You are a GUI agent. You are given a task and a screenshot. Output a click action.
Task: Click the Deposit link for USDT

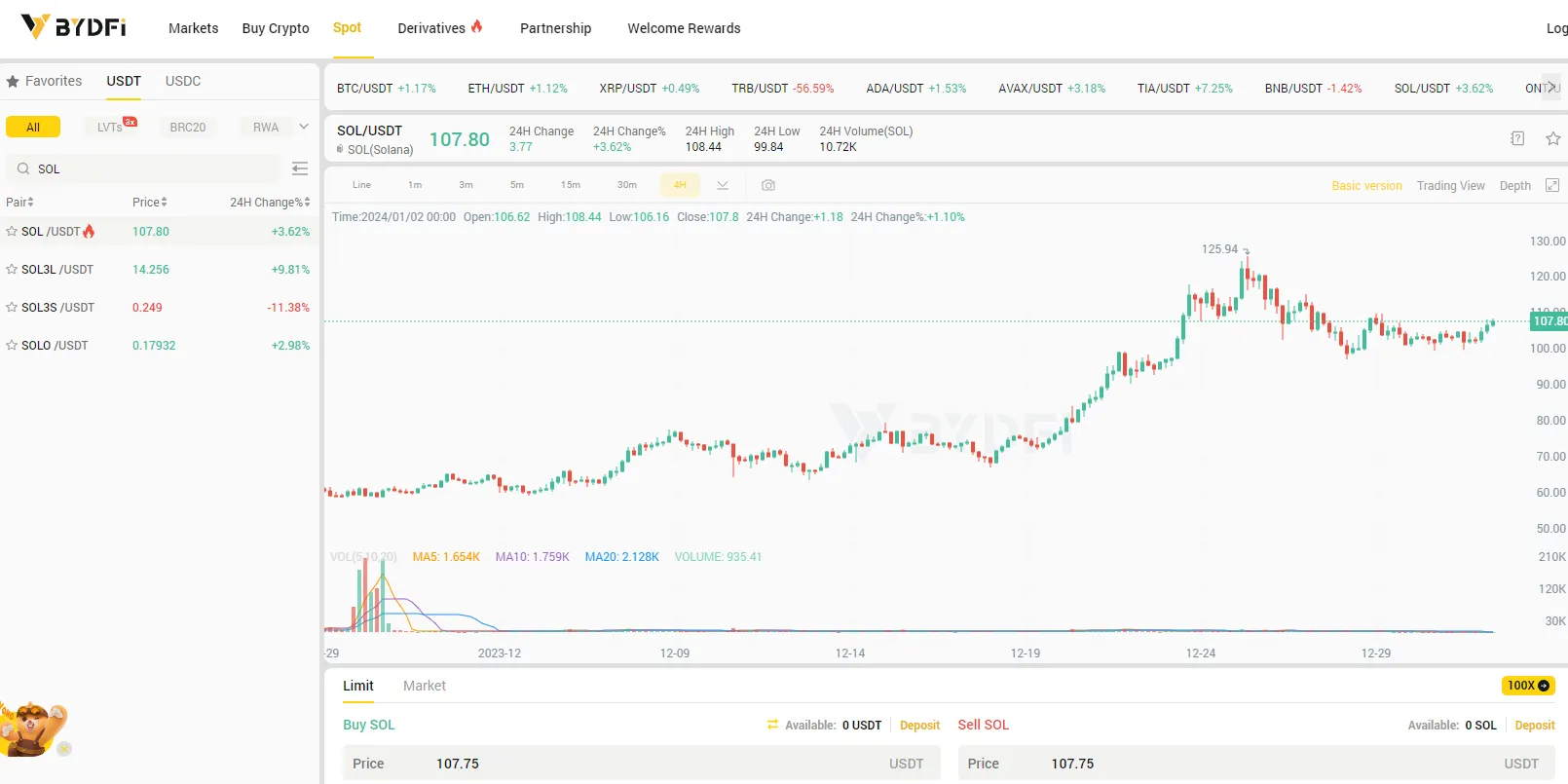[x=919, y=726]
